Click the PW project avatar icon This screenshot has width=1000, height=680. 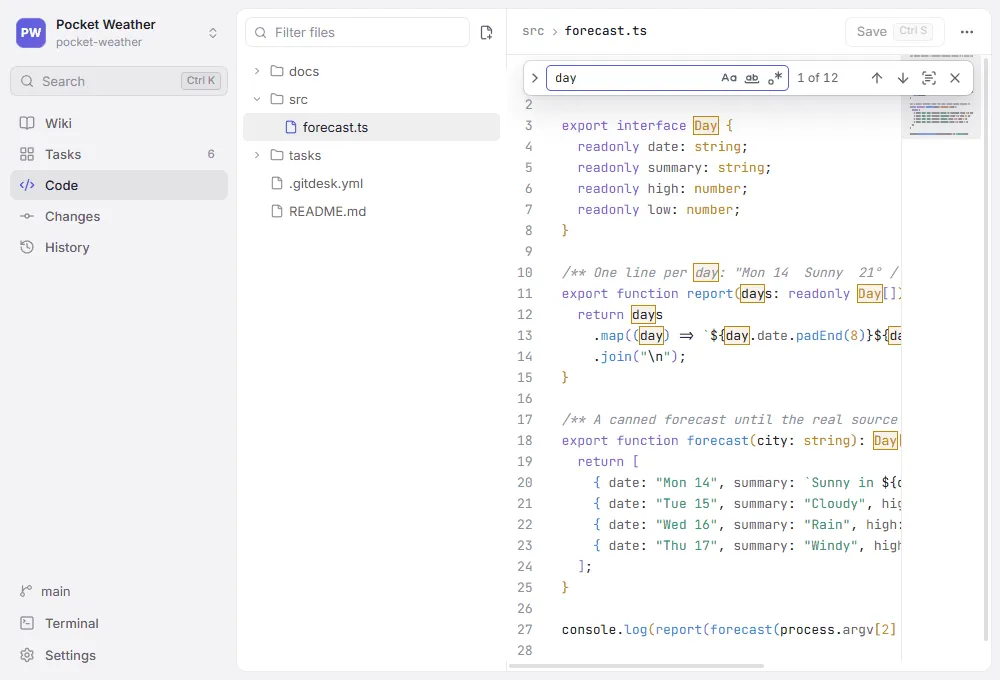click(31, 33)
